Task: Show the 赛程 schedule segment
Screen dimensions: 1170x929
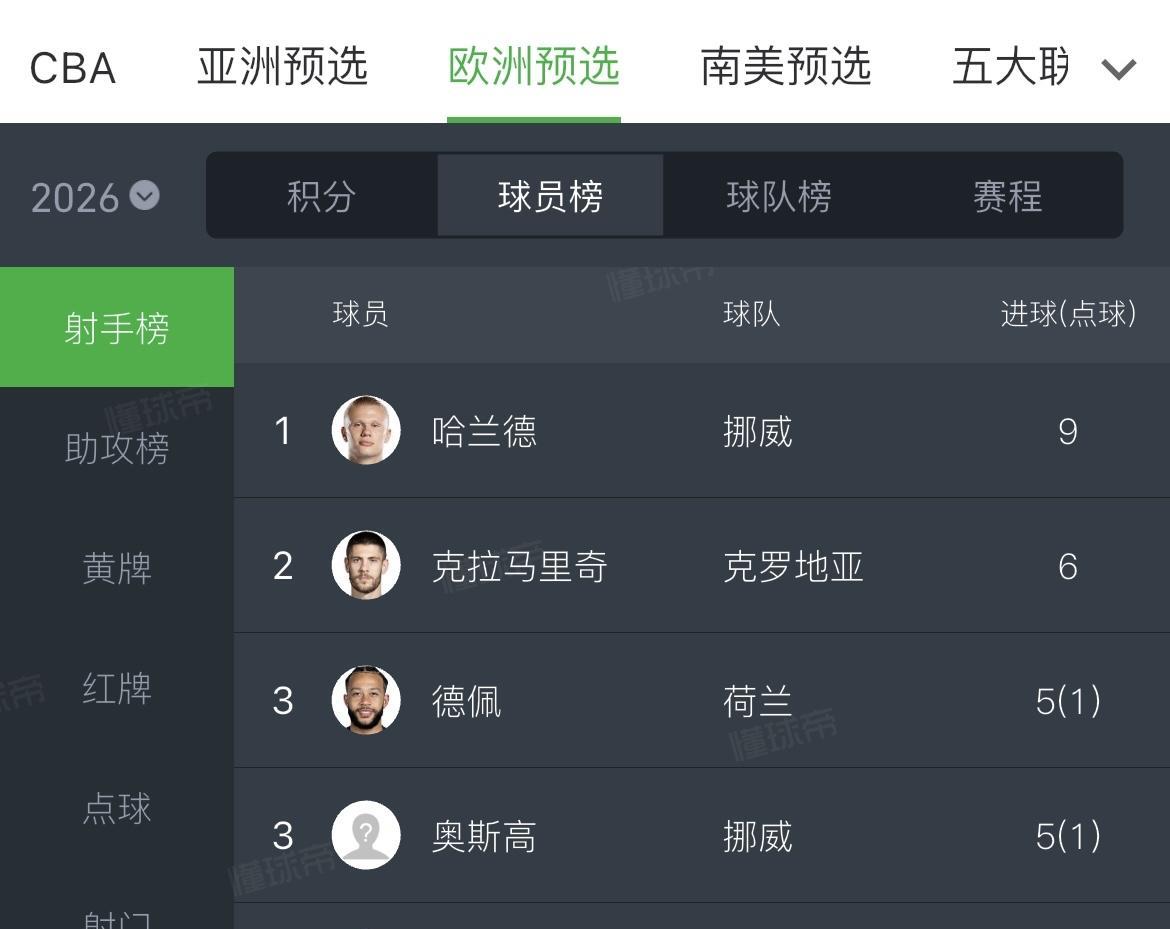Action: 1007,196
